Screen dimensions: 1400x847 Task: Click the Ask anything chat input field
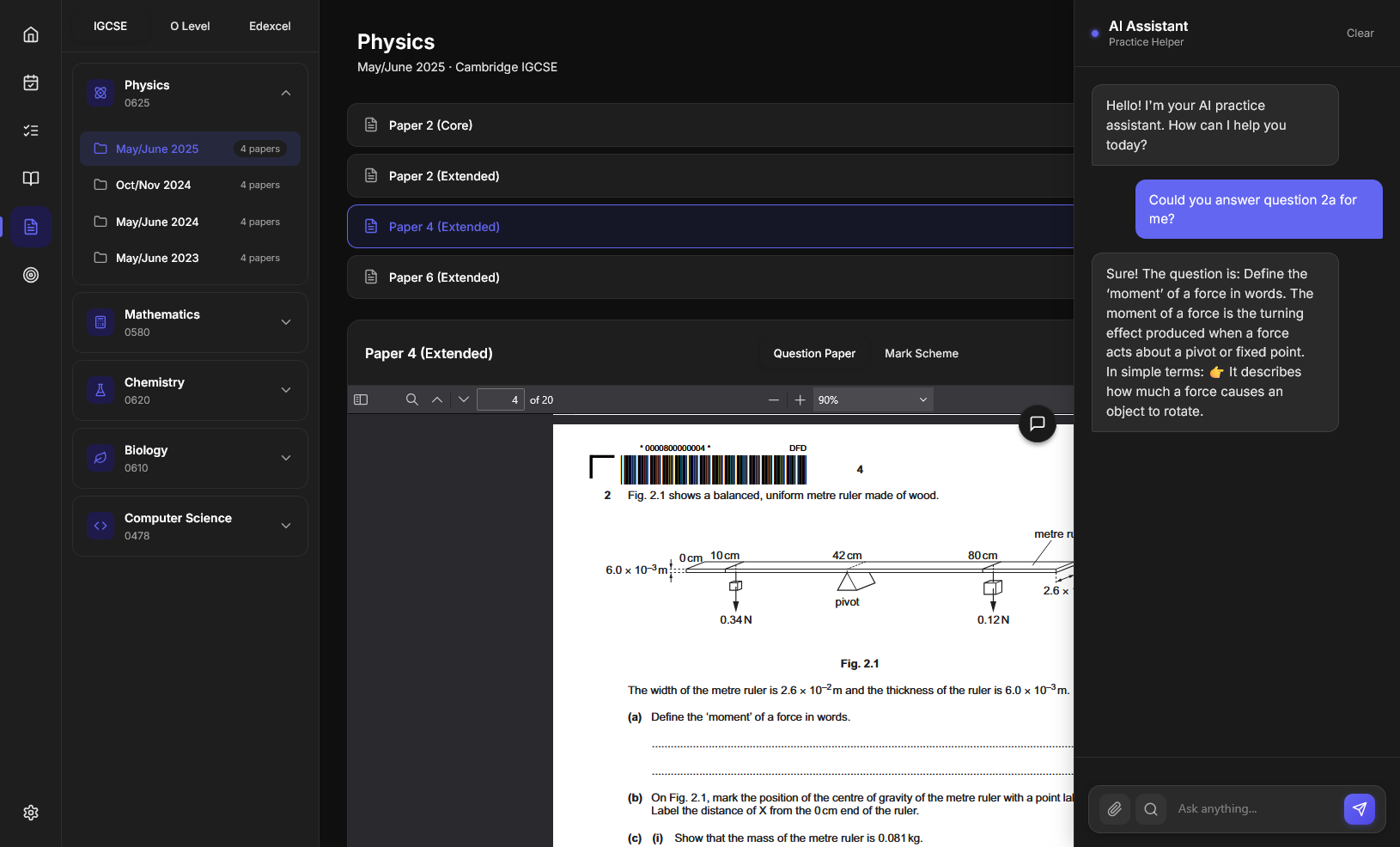coord(1254,809)
